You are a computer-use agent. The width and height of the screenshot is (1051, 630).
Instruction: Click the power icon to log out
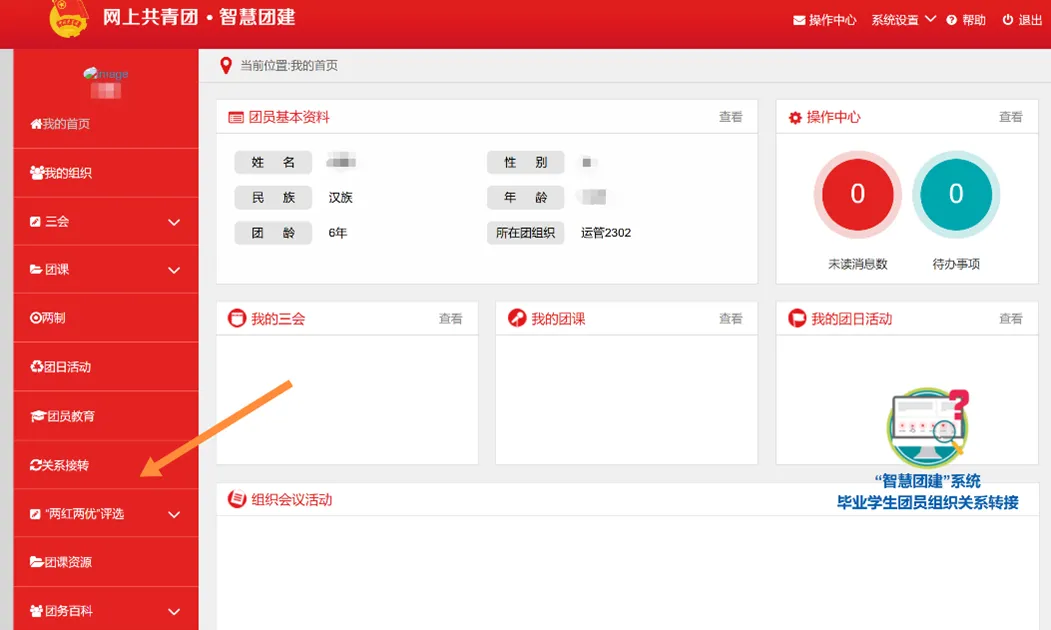click(1008, 20)
